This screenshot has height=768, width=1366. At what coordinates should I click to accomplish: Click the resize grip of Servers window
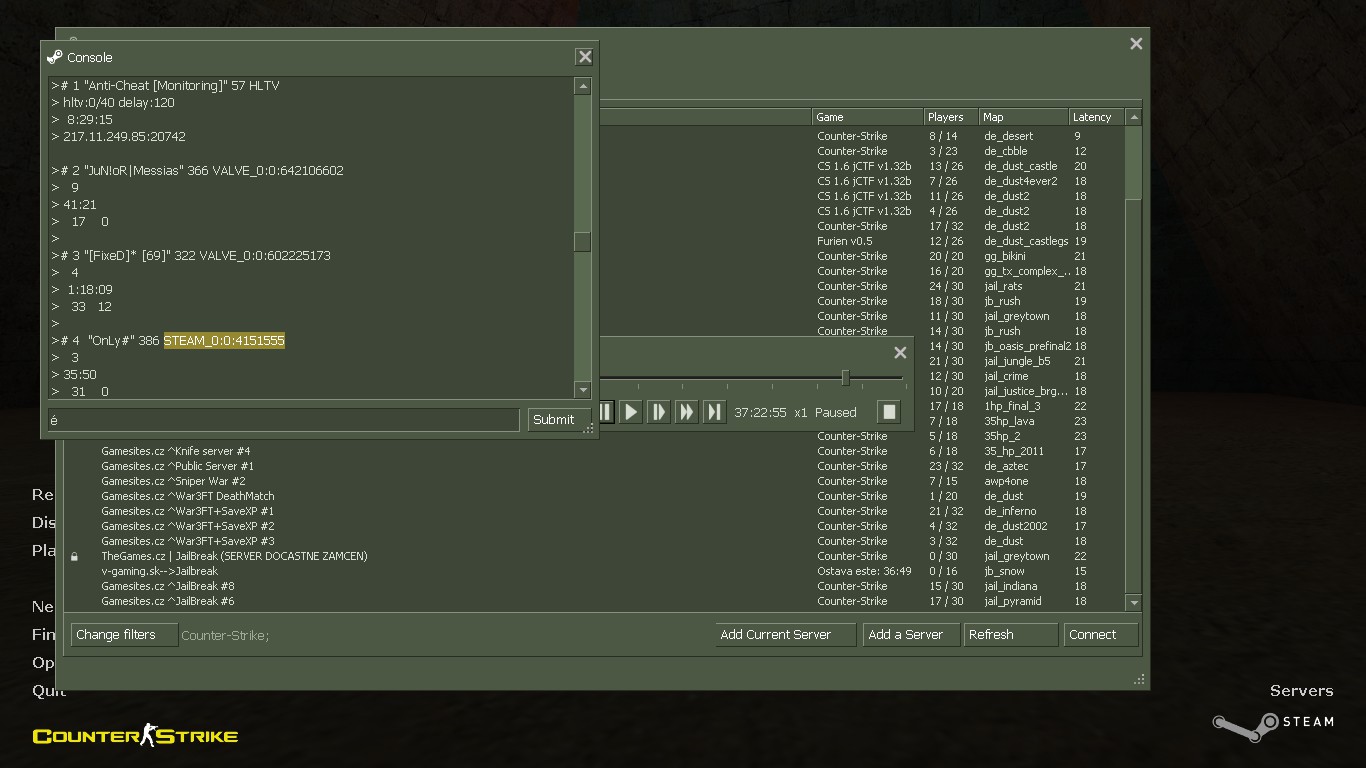click(1139, 679)
